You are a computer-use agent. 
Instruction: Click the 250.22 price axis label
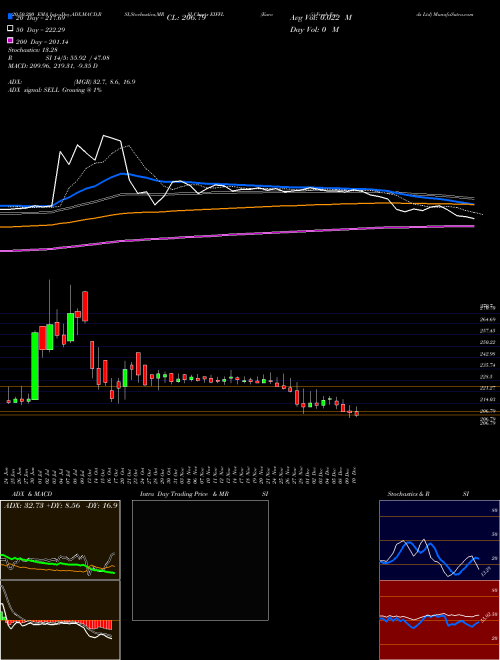click(x=487, y=342)
